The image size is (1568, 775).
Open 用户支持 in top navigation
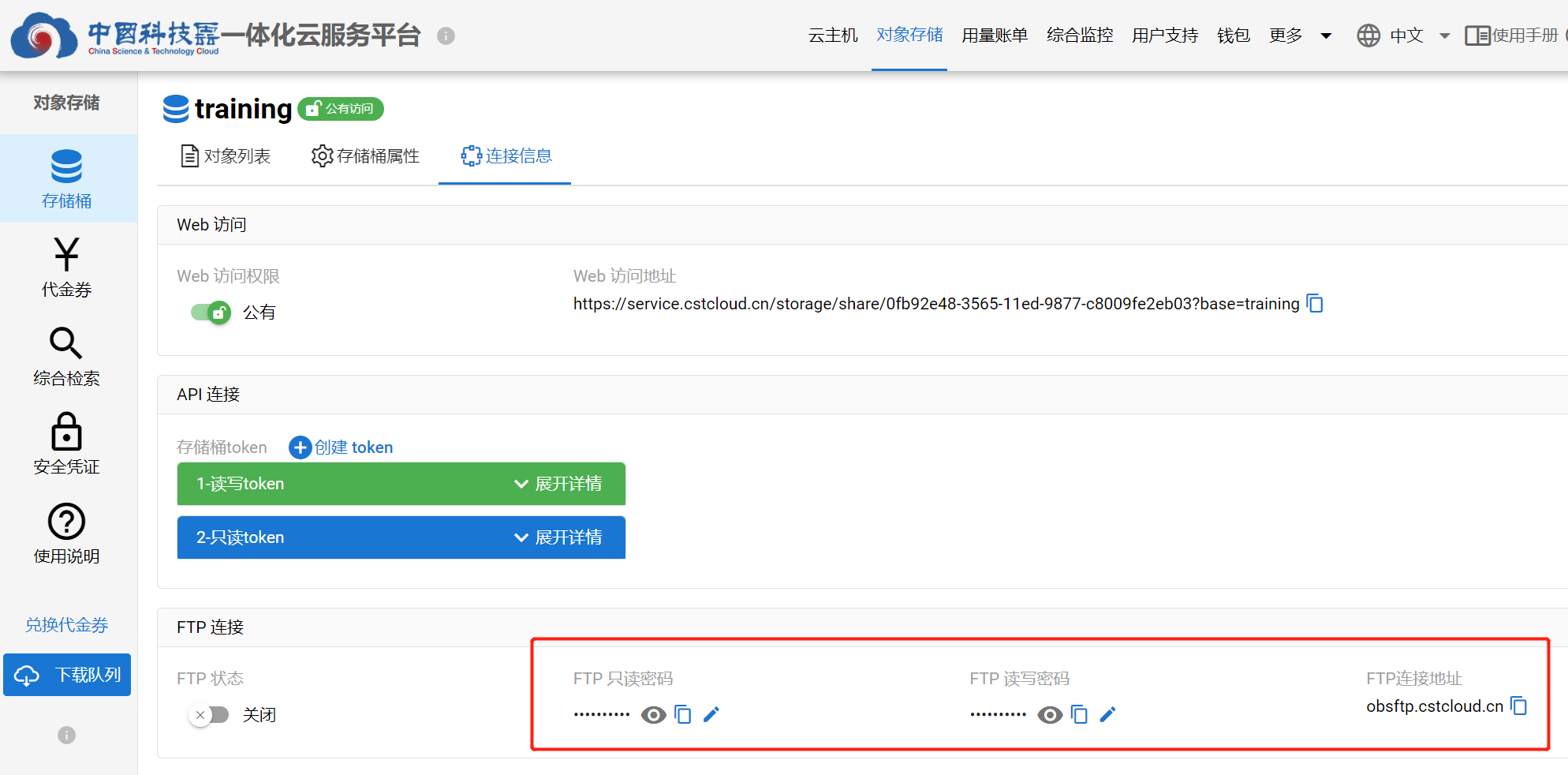coord(1165,36)
